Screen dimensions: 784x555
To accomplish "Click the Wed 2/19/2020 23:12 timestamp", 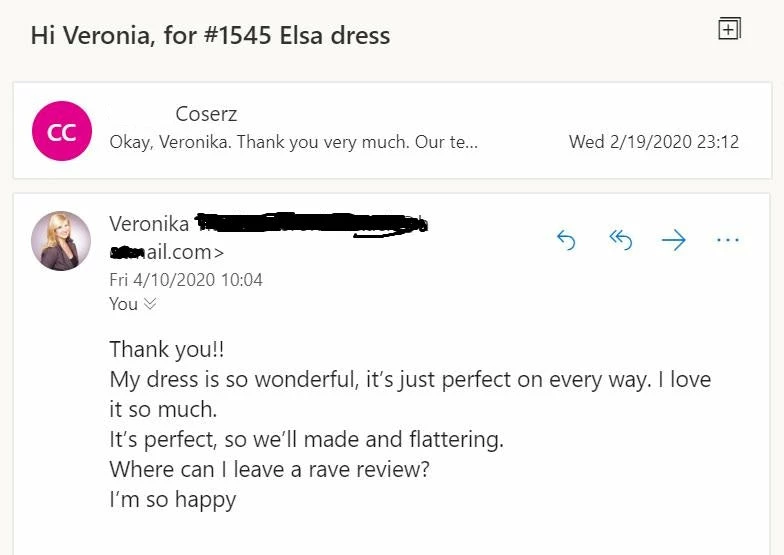I will click(653, 142).
